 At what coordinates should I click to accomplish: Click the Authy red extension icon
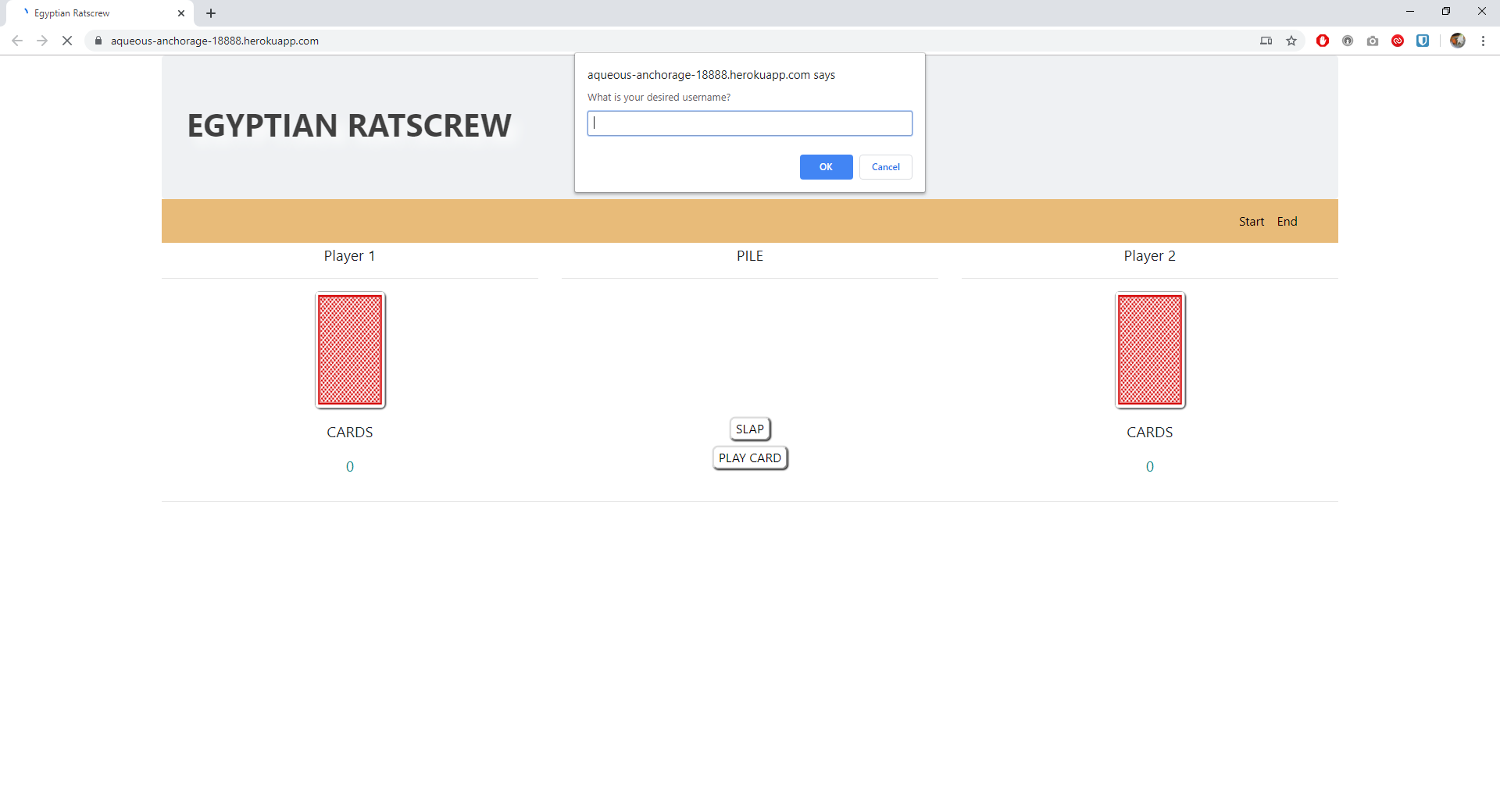click(x=1398, y=41)
